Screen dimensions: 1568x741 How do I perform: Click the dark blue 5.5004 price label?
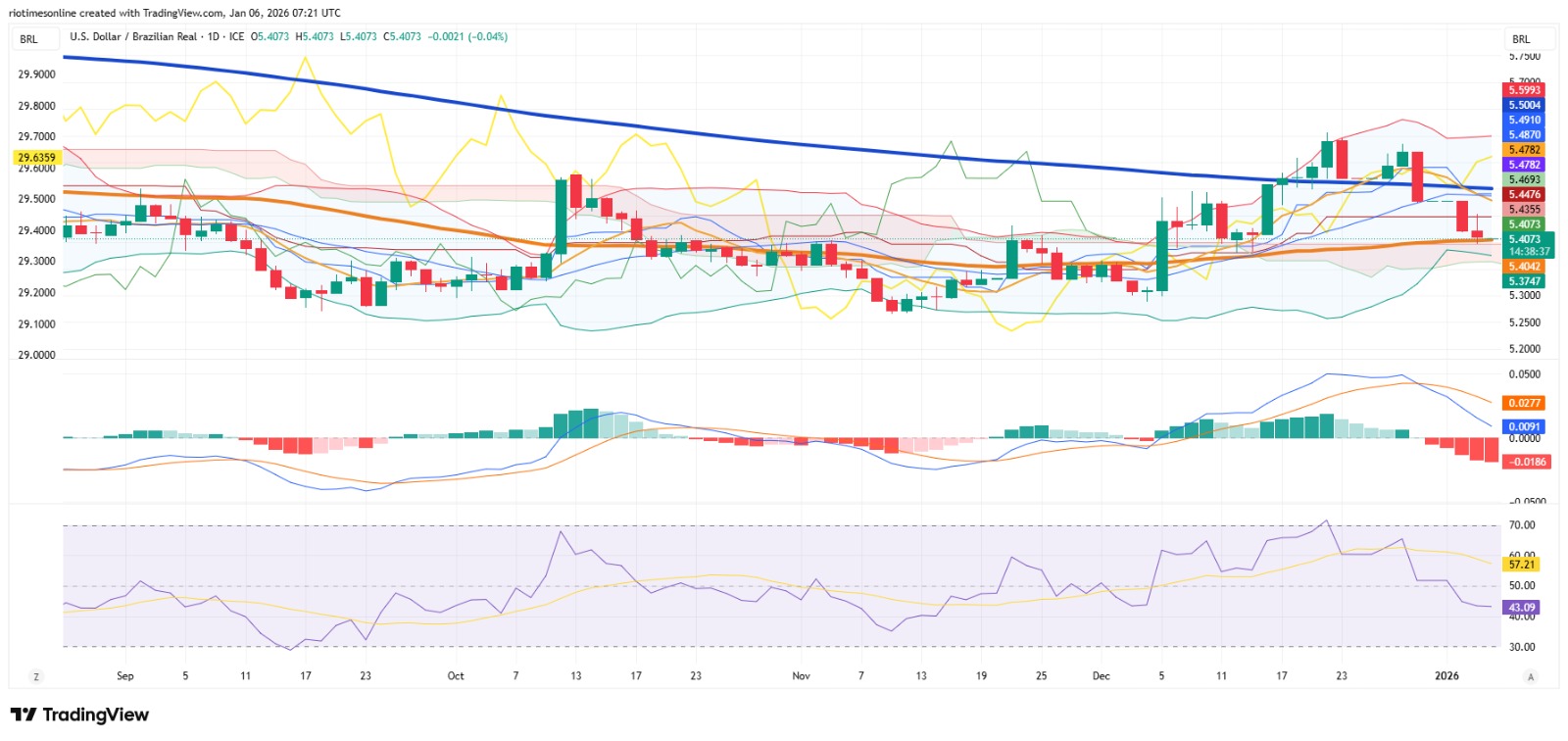coord(1524,105)
